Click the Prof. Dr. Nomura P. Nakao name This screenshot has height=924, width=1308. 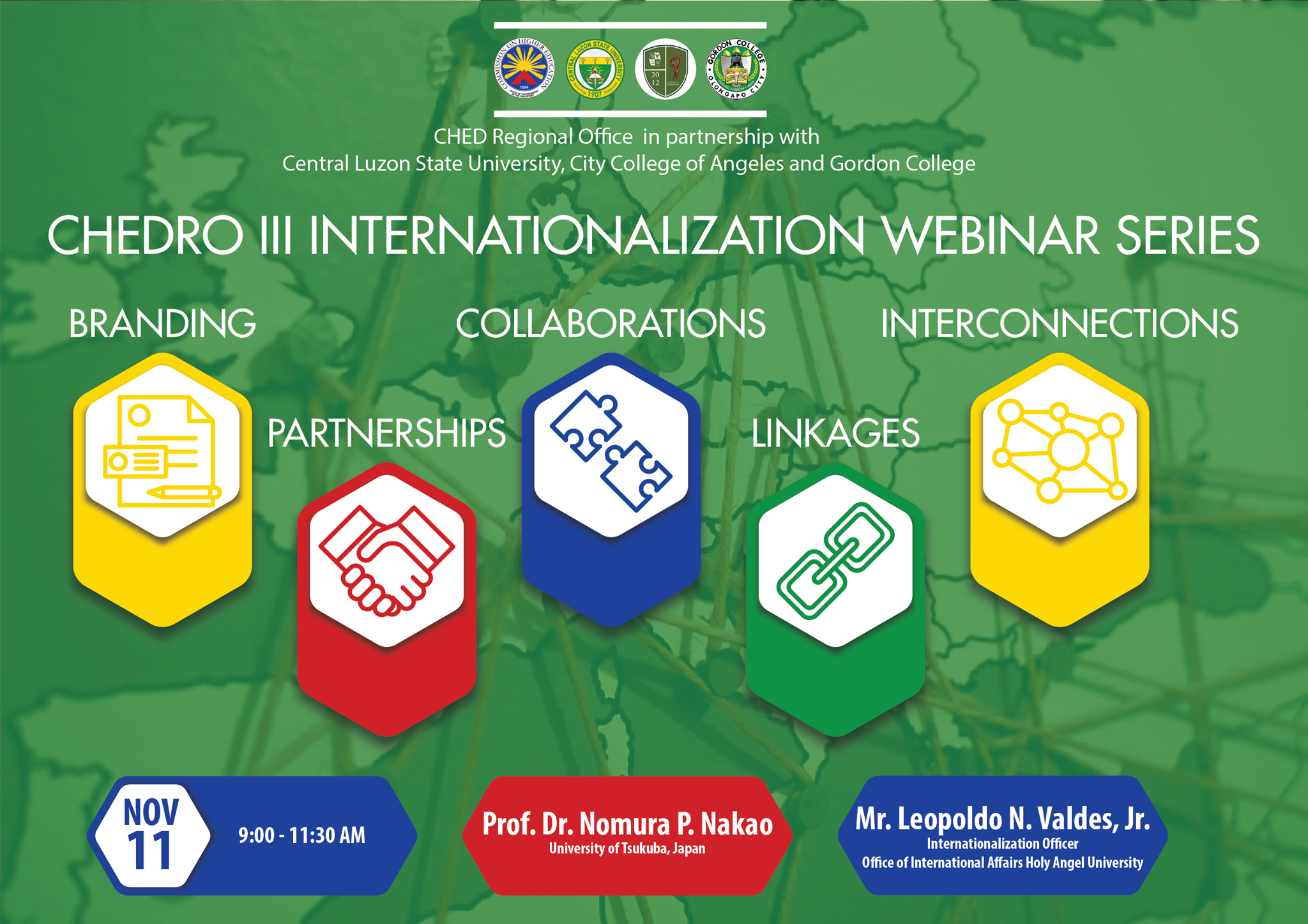(627, 824)
